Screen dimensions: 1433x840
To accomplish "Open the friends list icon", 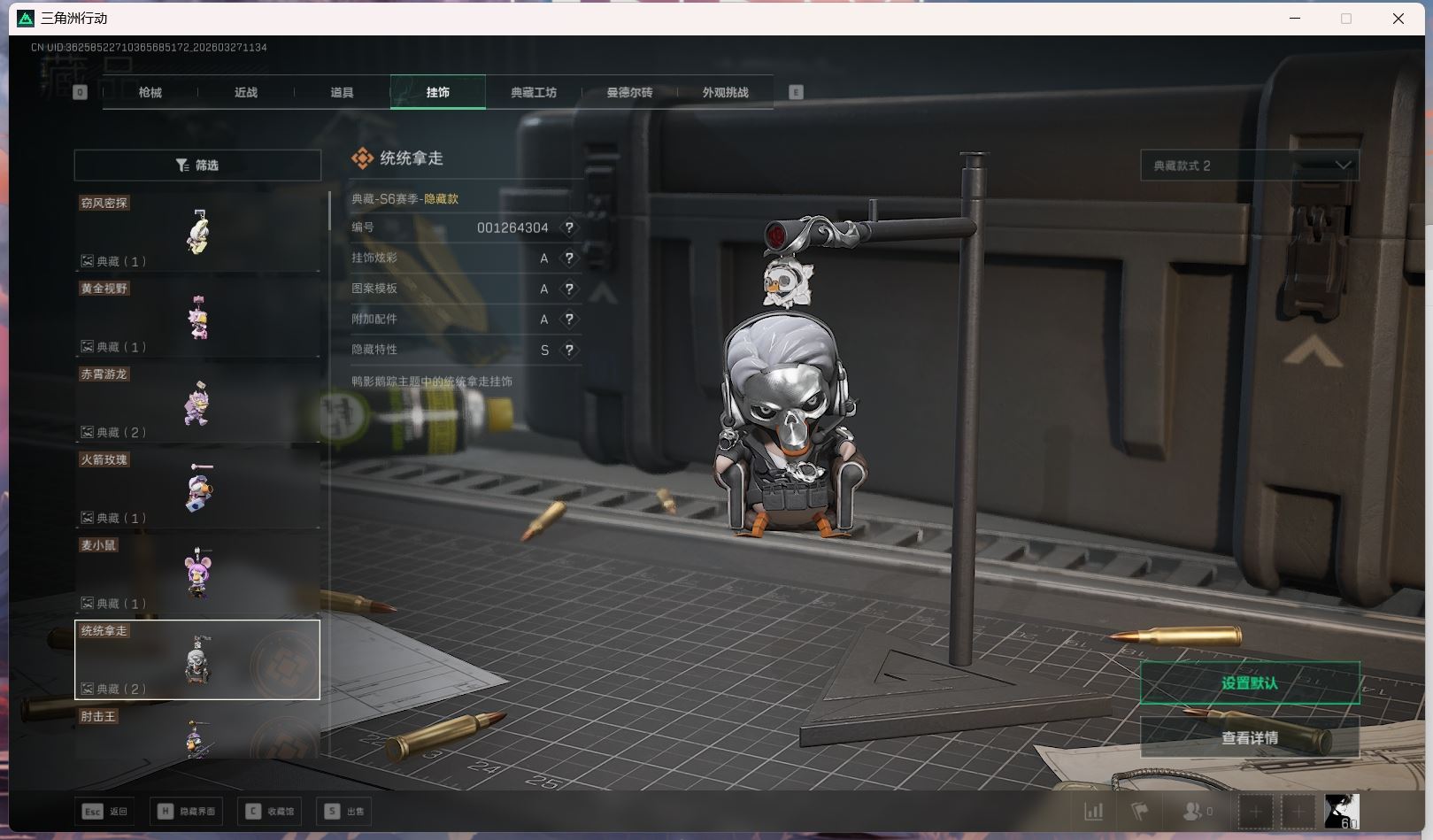I will [1195, 811].
